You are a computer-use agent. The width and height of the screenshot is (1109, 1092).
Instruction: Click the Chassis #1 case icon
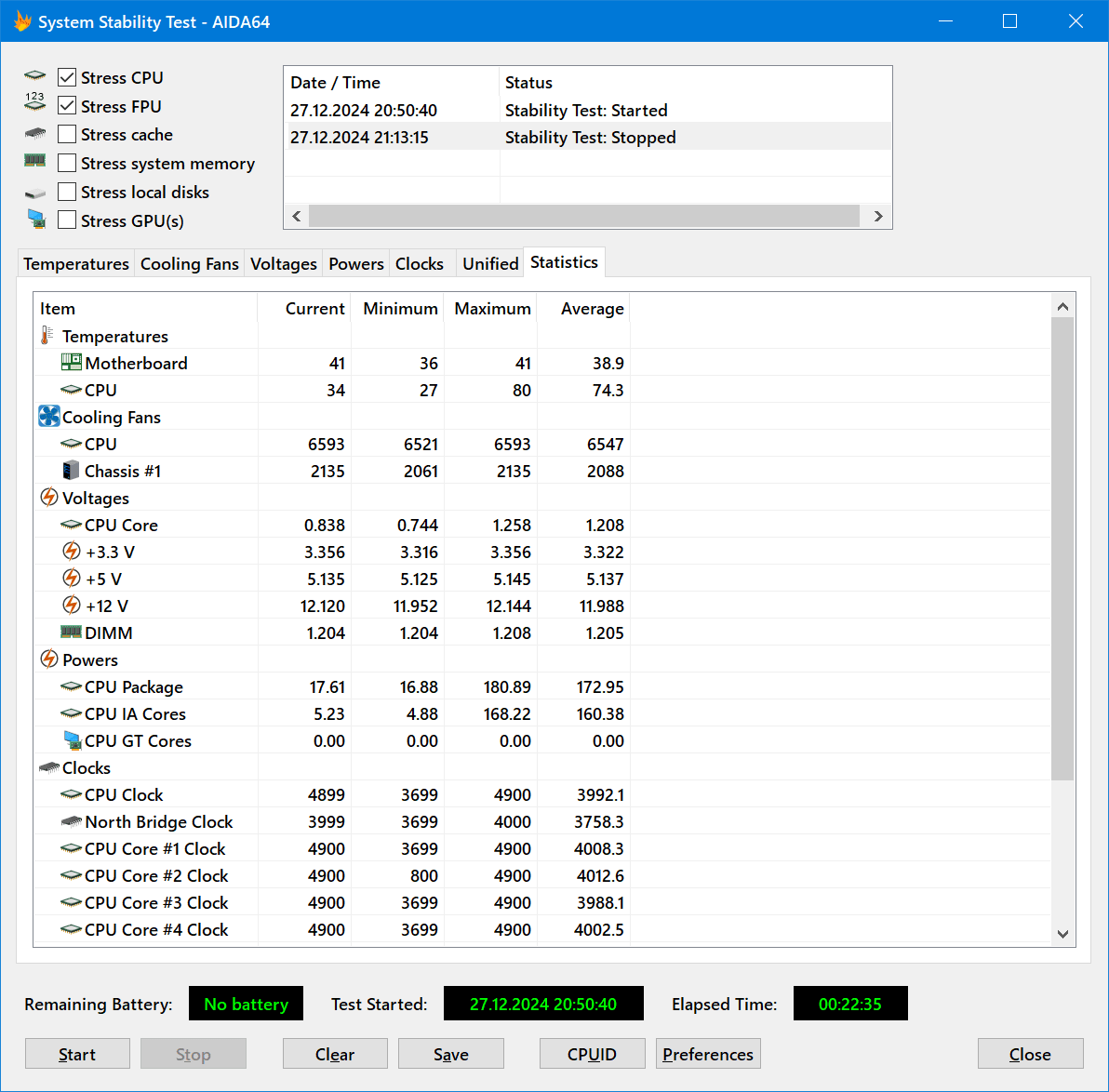click(x=71, y=471)
